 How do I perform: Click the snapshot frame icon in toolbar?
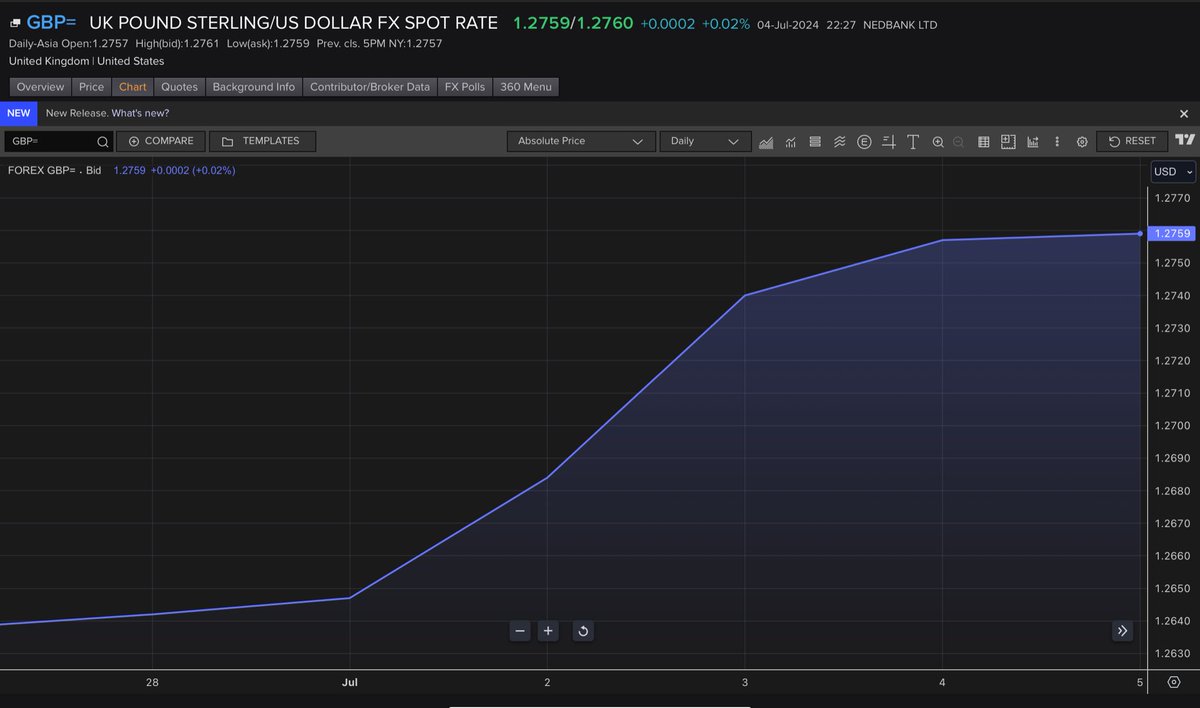pos(1008,142)
